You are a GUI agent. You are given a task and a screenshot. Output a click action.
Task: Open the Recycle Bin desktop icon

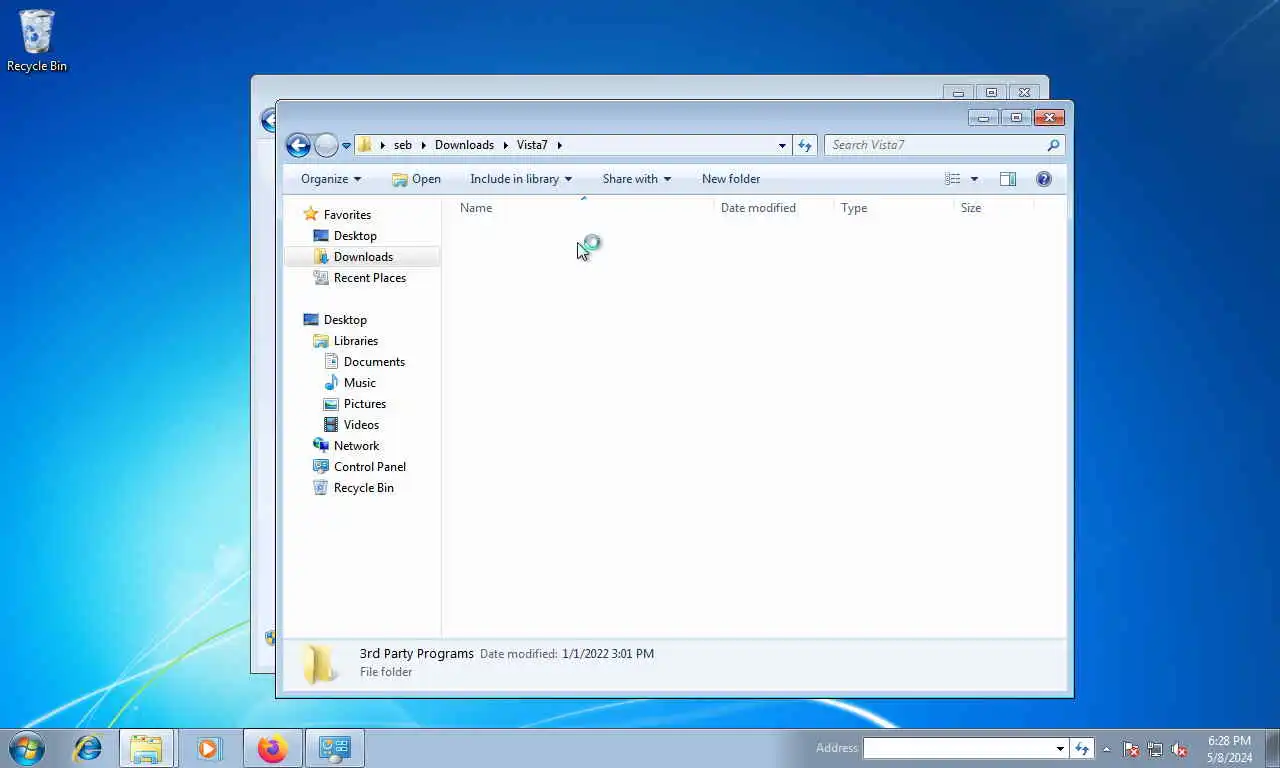click(37, 41)
